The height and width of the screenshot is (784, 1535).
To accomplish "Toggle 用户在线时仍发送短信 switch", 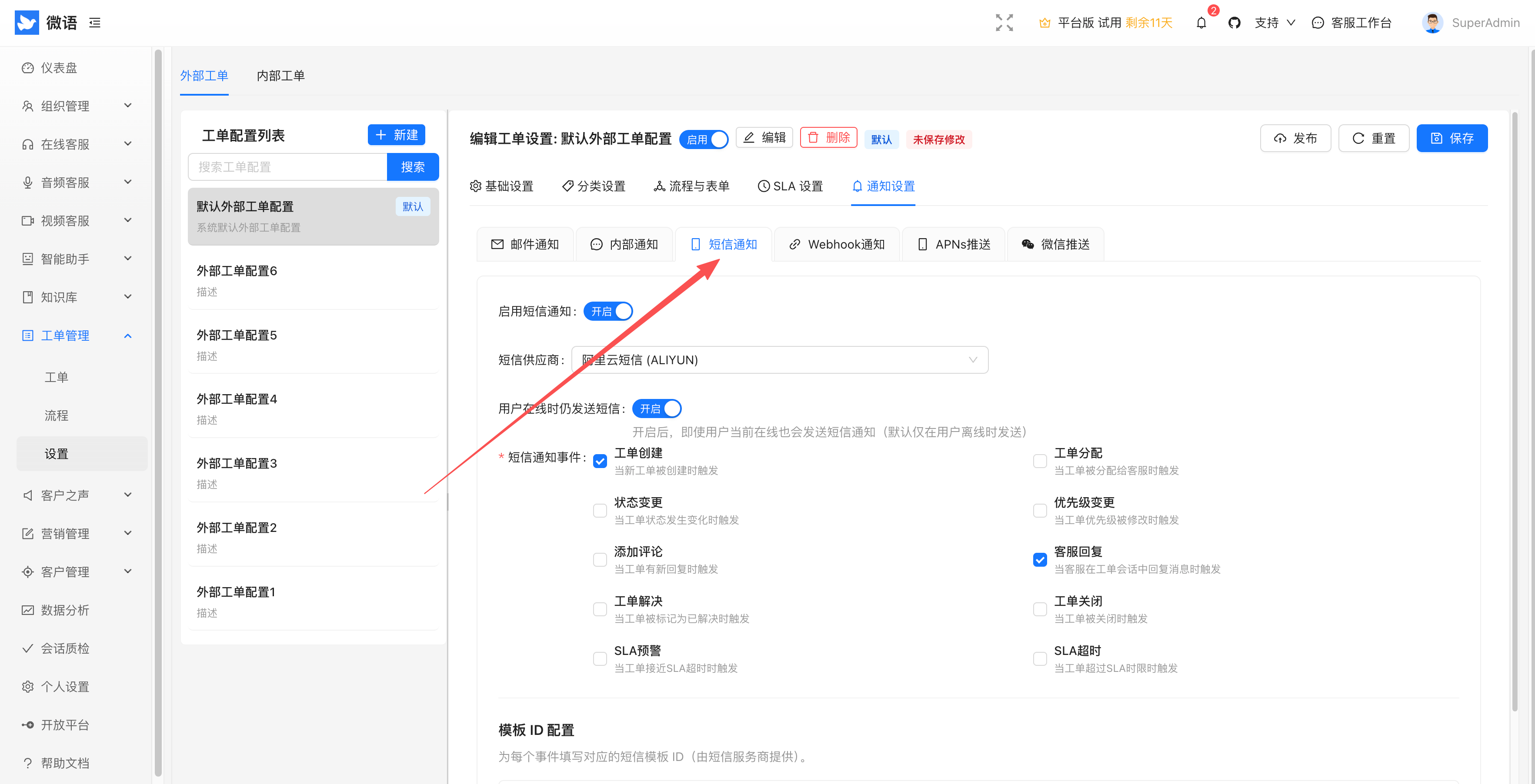I will pos(657,409).
